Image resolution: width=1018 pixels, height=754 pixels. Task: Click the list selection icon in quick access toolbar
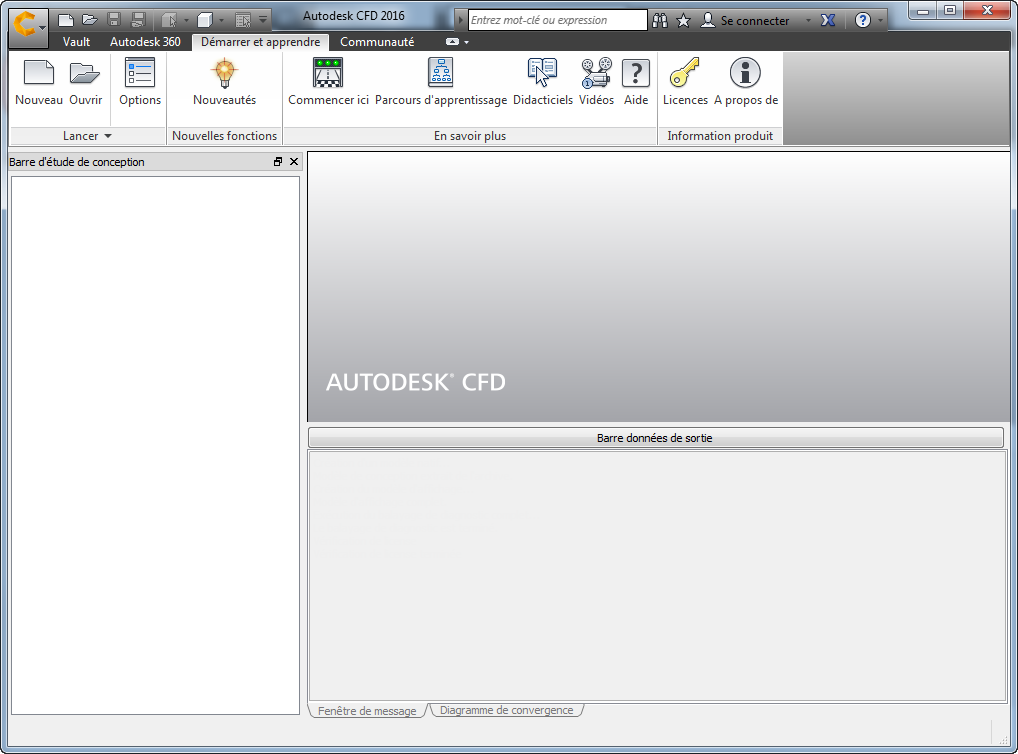pos(243,20)
